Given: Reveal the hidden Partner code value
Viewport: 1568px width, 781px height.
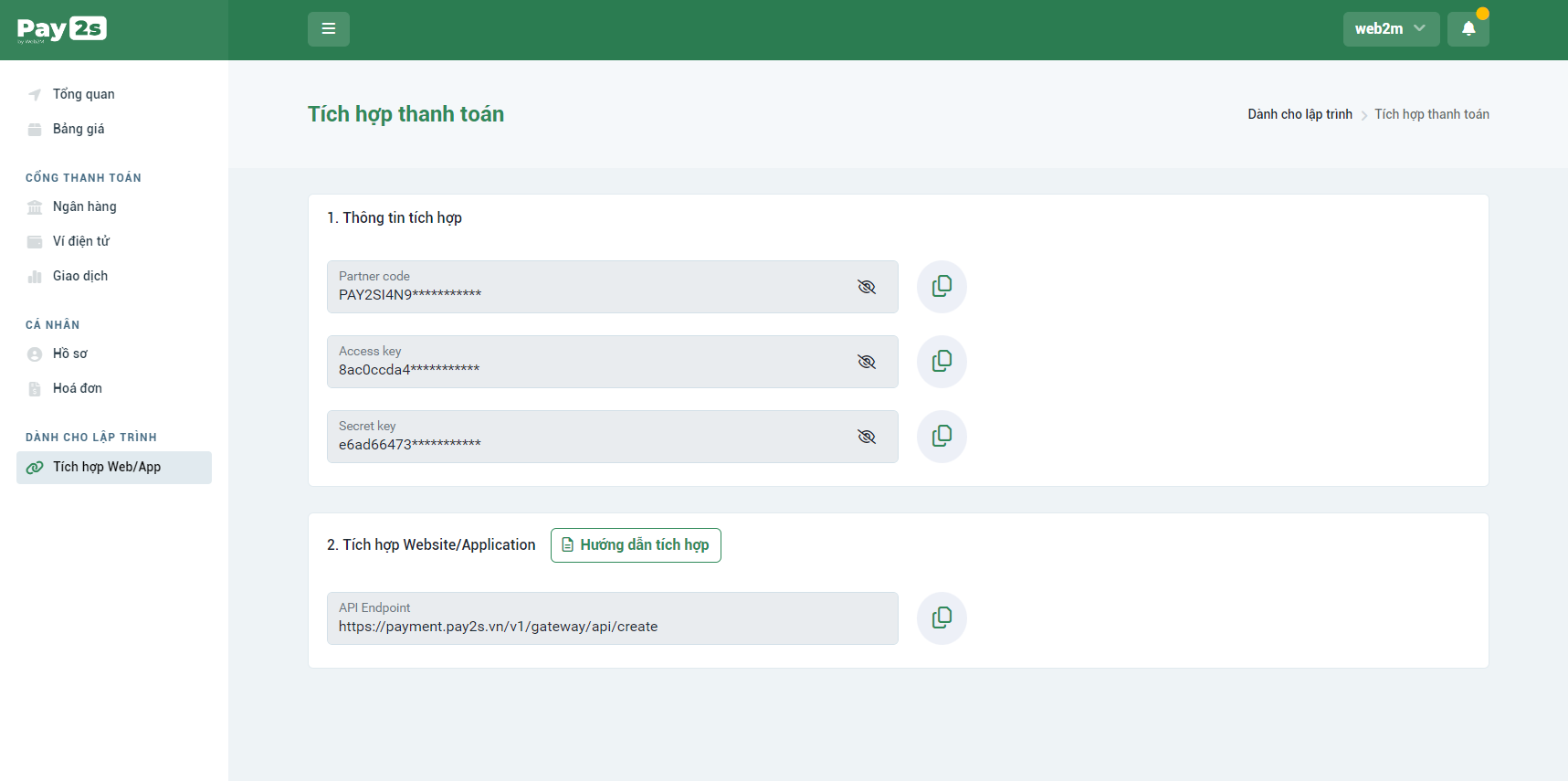Looking at the screenshot, I should click(x=867, y=287).
